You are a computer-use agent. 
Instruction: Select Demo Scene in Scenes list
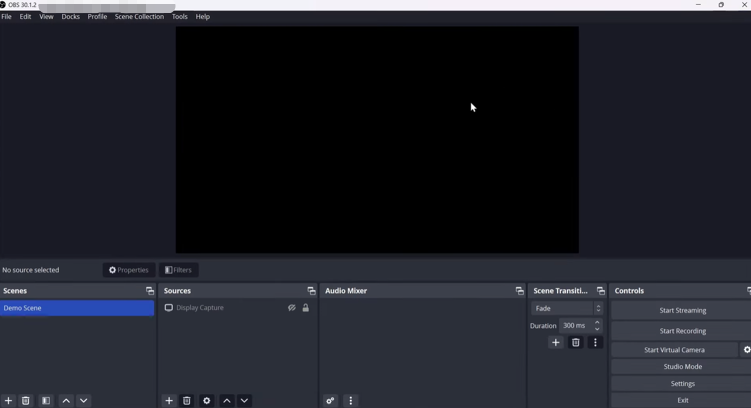77,308
